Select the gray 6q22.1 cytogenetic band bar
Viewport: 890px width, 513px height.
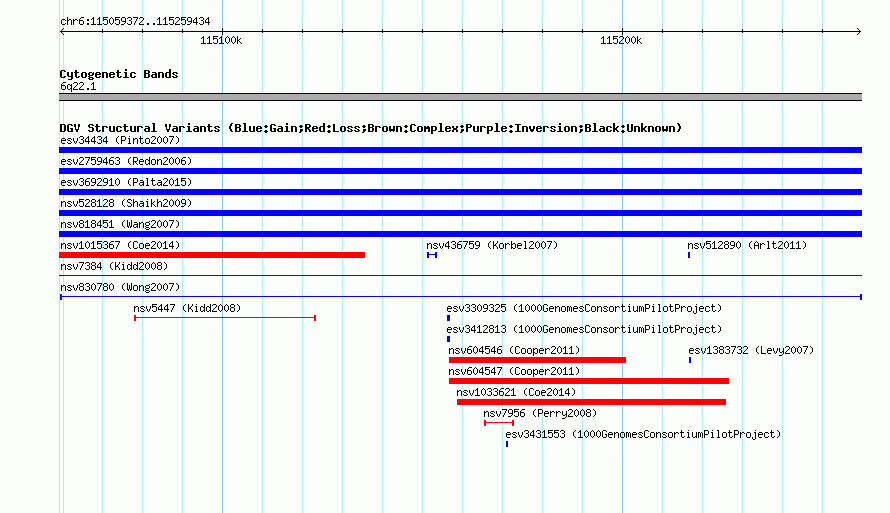tap(460, 97)
